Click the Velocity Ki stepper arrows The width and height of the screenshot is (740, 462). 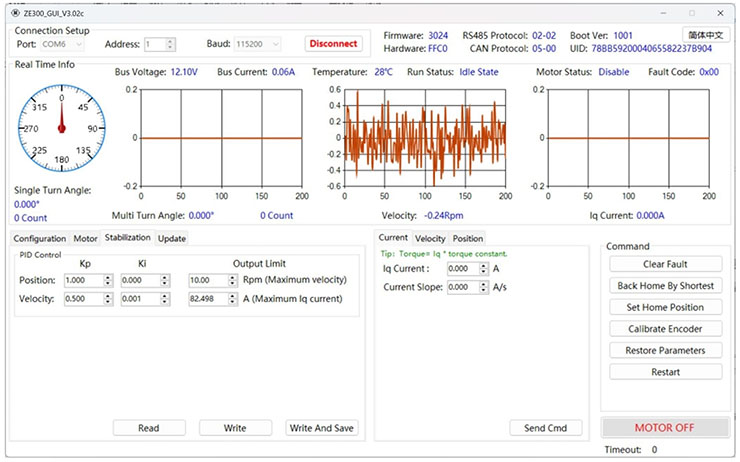165,299
